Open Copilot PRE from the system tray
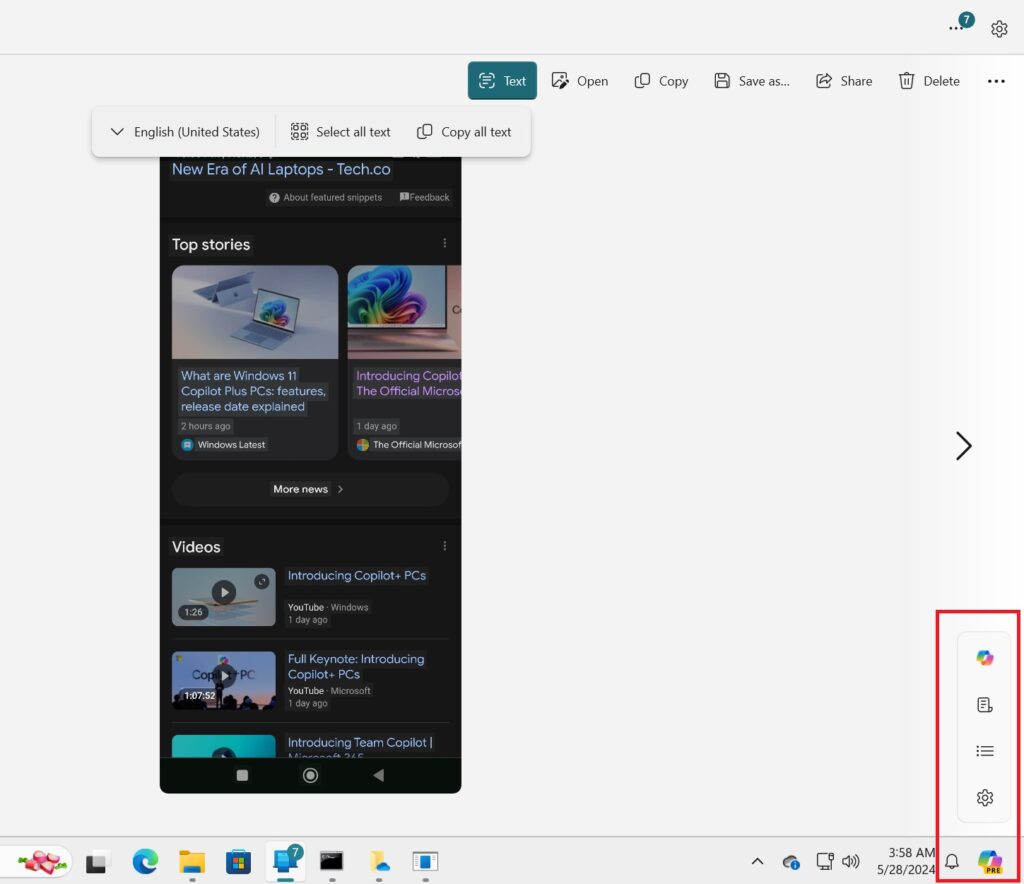 (x=990, y=861)
